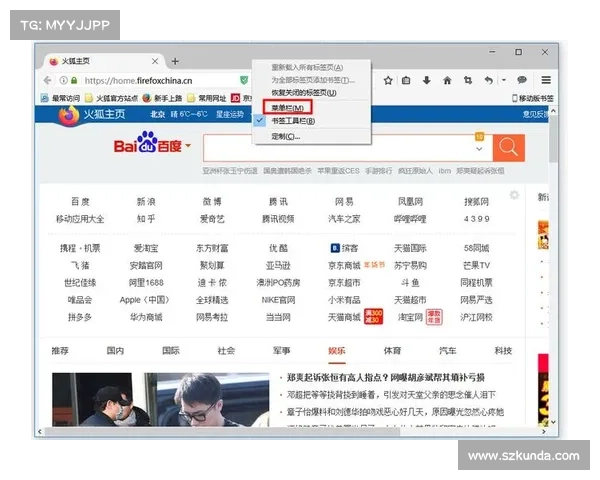This screenshot has width=600, height=480.
Task: Click the Firefox logo on the homepage header
Action: 68,115
